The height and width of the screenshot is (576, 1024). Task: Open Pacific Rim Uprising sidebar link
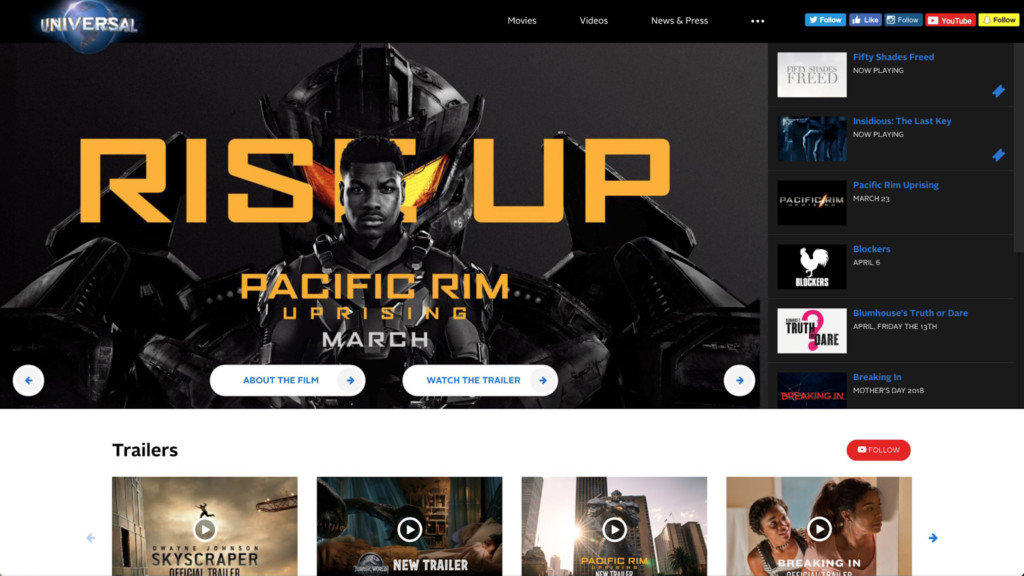(x=895, y=185)
